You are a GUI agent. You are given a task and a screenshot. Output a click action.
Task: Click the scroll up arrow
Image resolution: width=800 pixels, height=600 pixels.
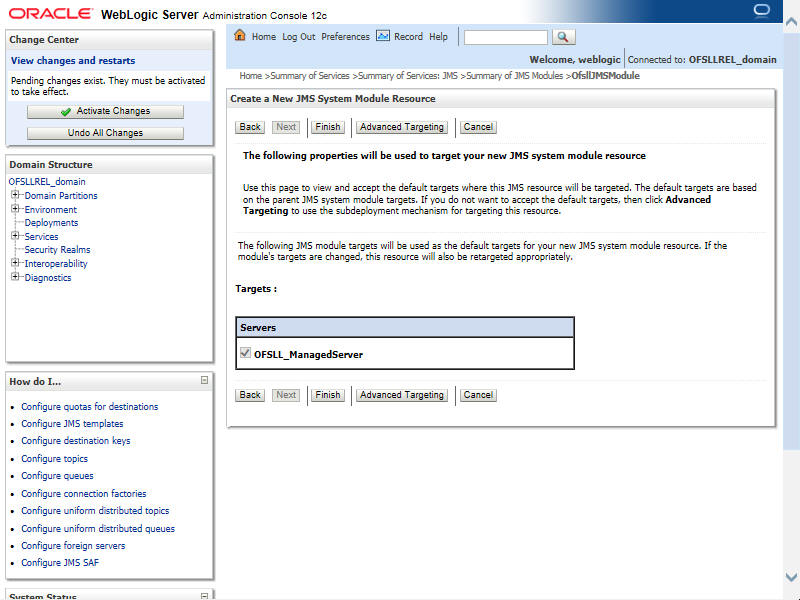[x=791, y=22]
